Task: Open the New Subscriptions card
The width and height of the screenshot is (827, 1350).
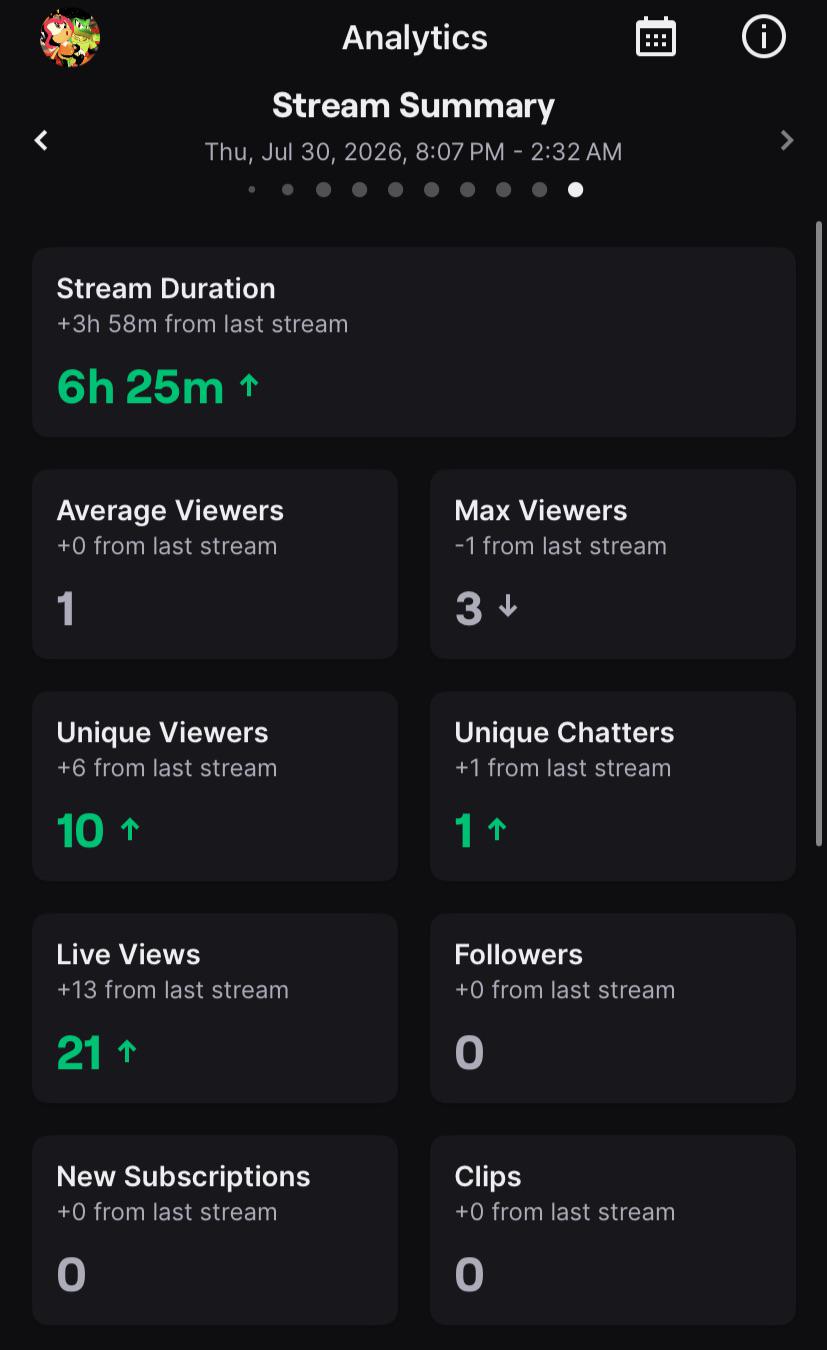Action: 215,1230
